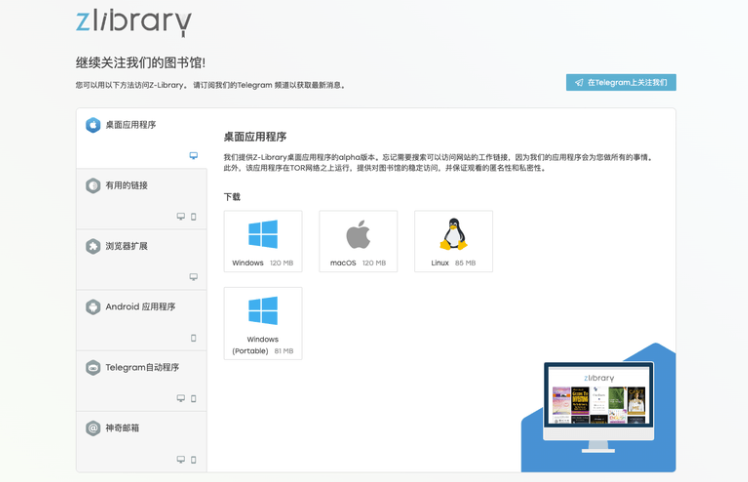Click monitor icon under 神奇邮箱

coord(181,459)
